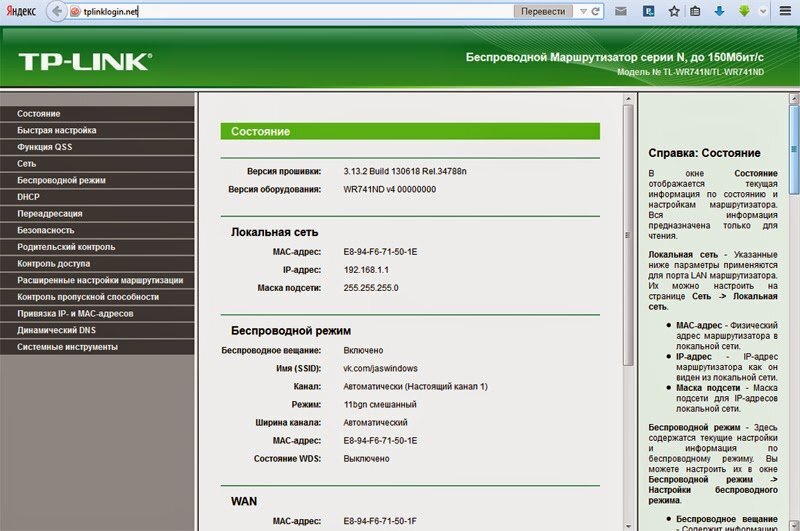Click the Перевести translate button
Screen dimensions: 800x531
click(x=543, y=11)
